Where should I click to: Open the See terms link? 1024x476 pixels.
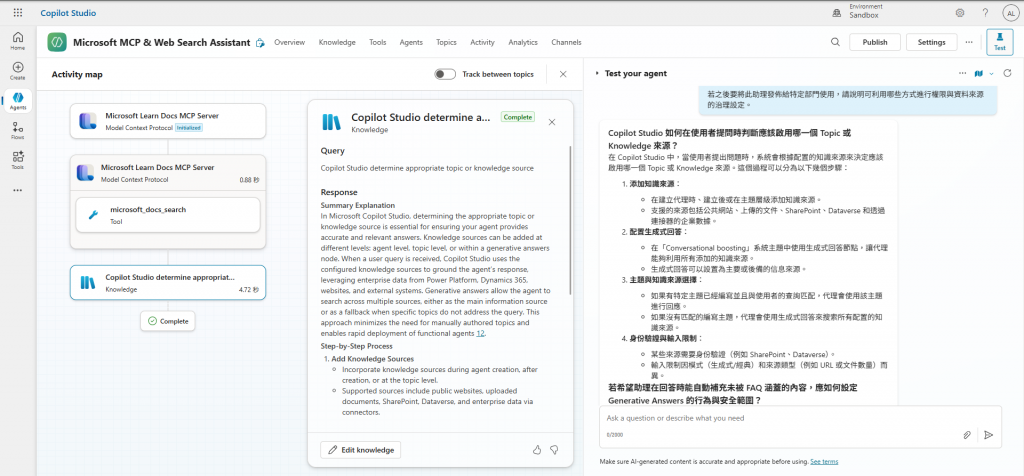point(824,462)
